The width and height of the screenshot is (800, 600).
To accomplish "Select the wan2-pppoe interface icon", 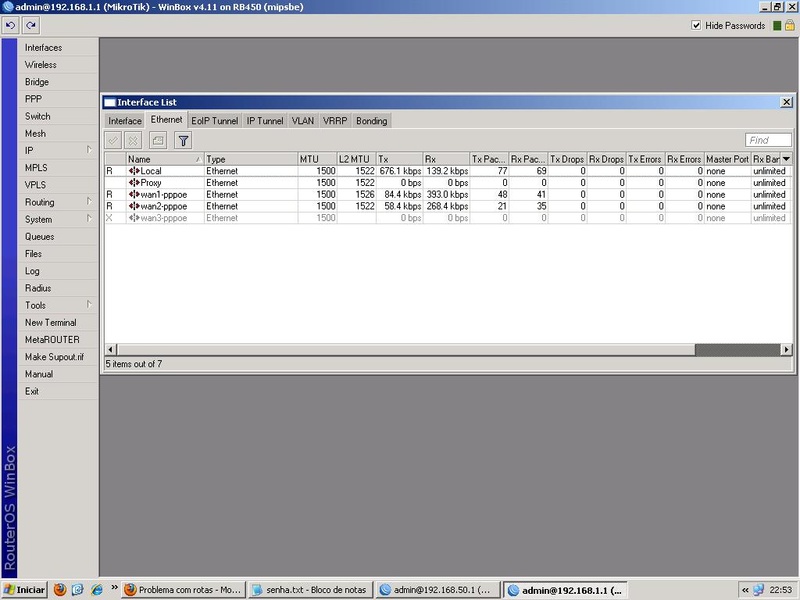I will tap(134, 206).
